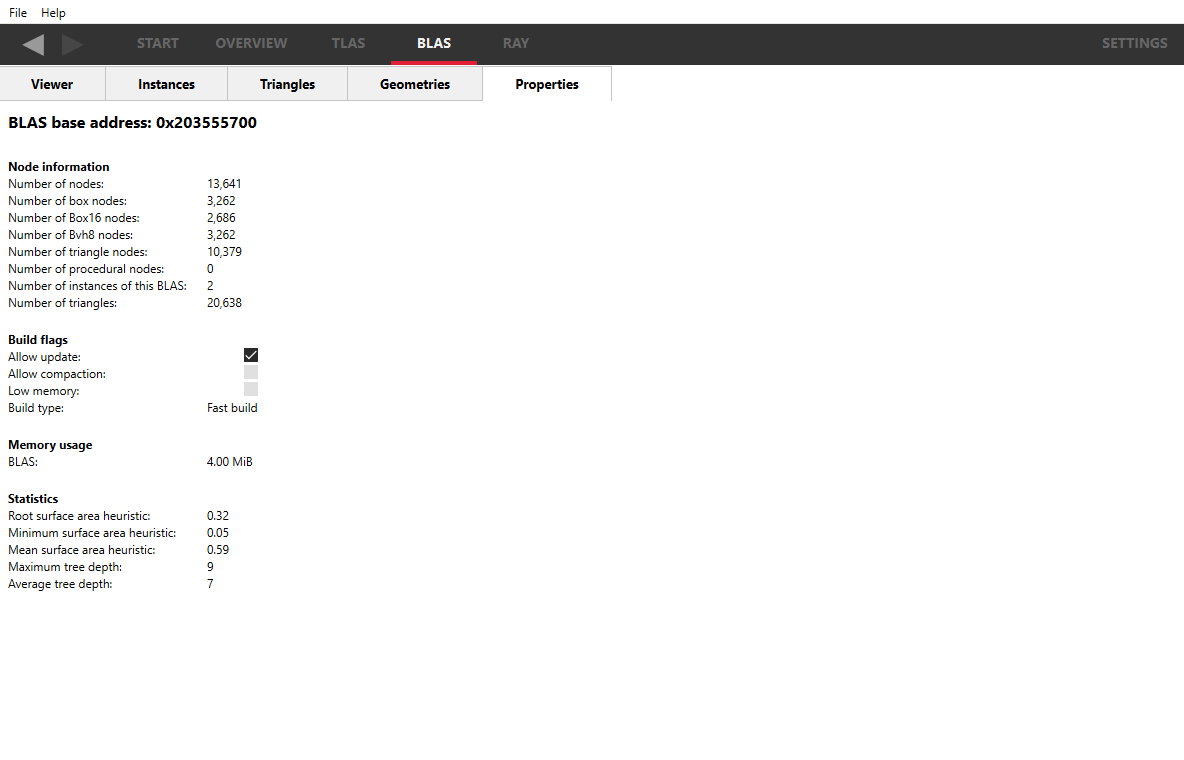Select the BLAS pane
Viewport: 1184px width, 760px height.
point(434,43)
